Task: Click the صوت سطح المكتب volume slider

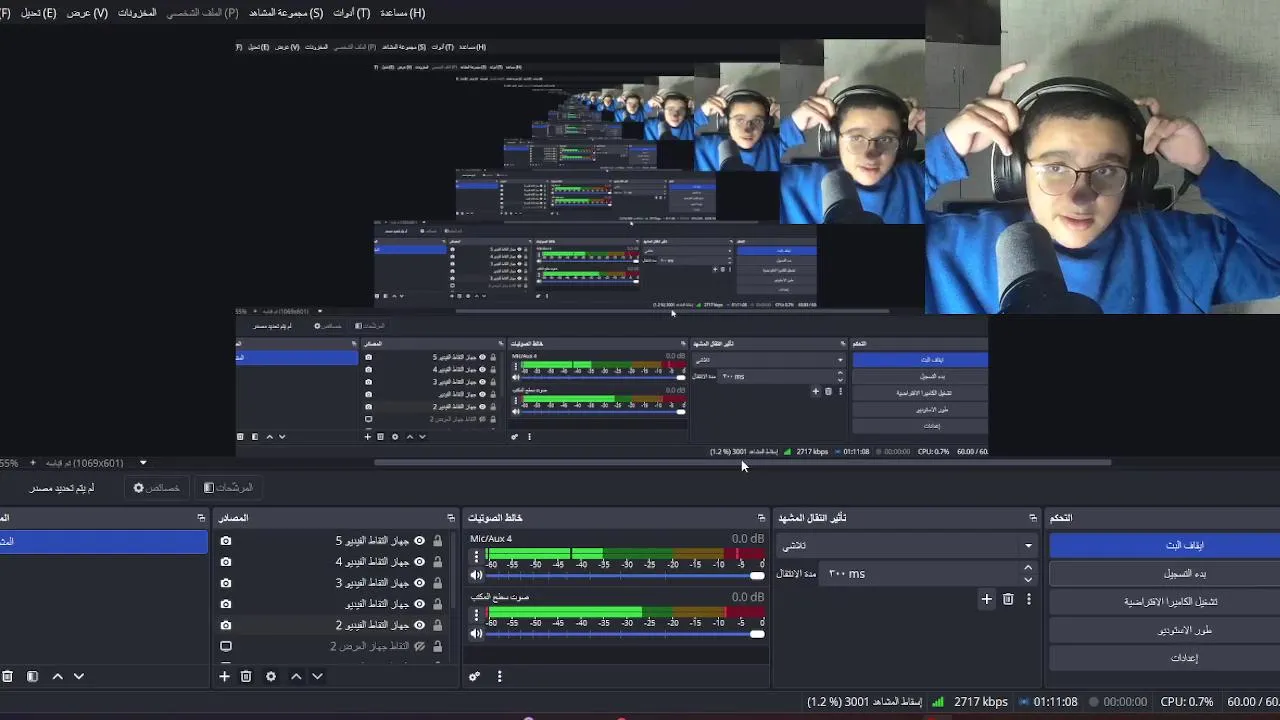Action: [624, 633]
